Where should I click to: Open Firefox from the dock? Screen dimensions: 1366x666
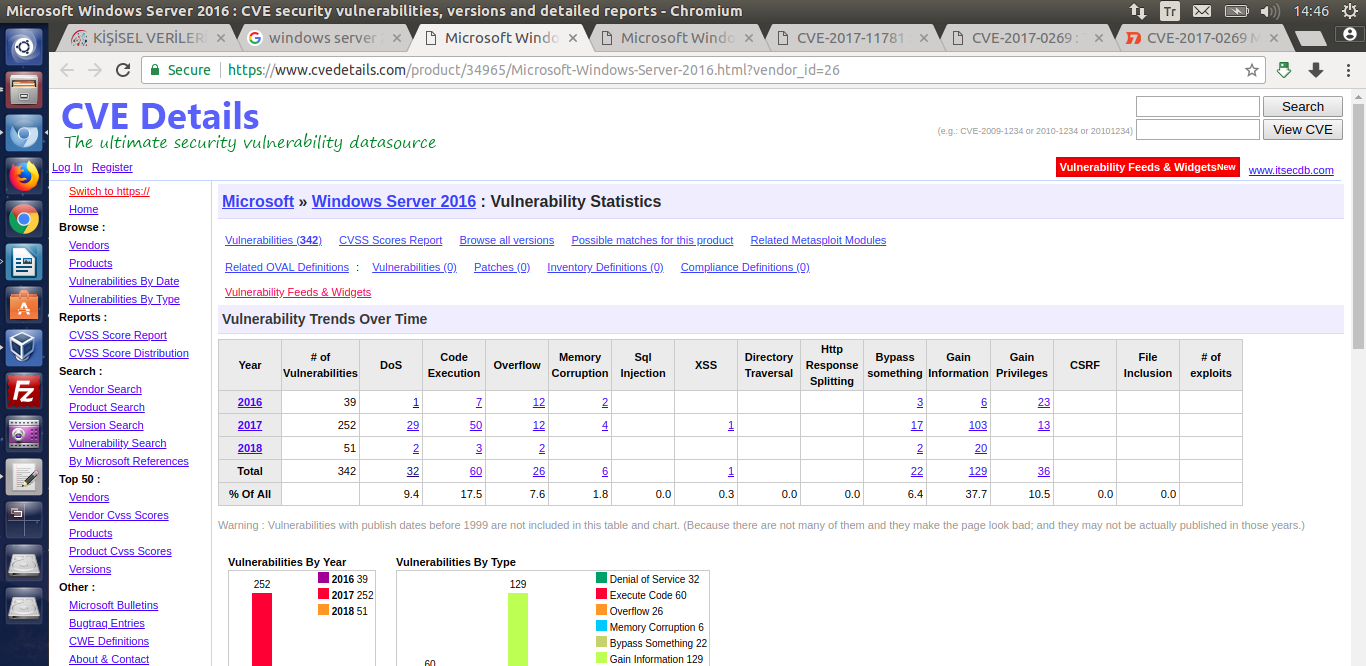tap(24, 176)
